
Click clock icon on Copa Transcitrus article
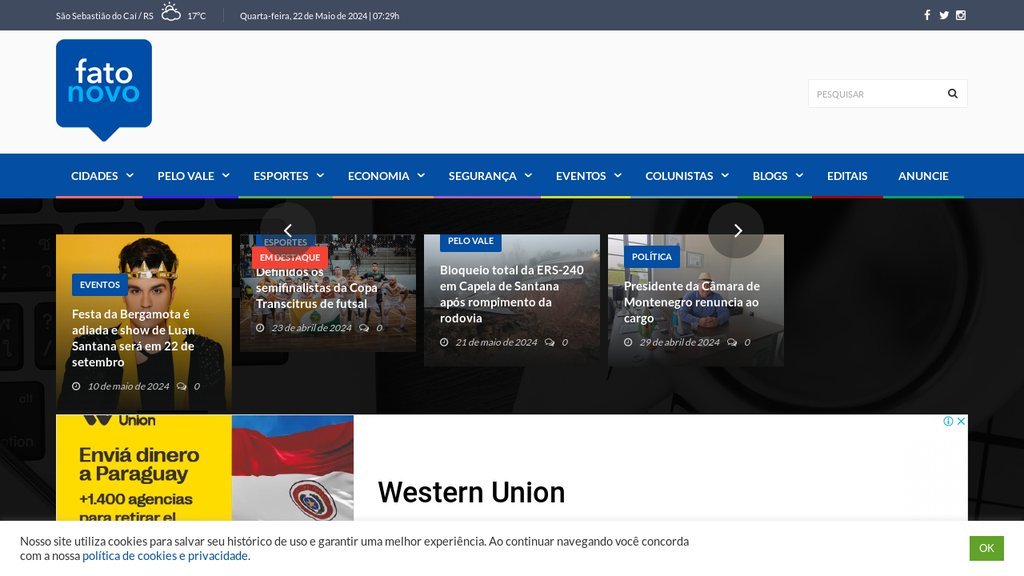click(260, 328)
